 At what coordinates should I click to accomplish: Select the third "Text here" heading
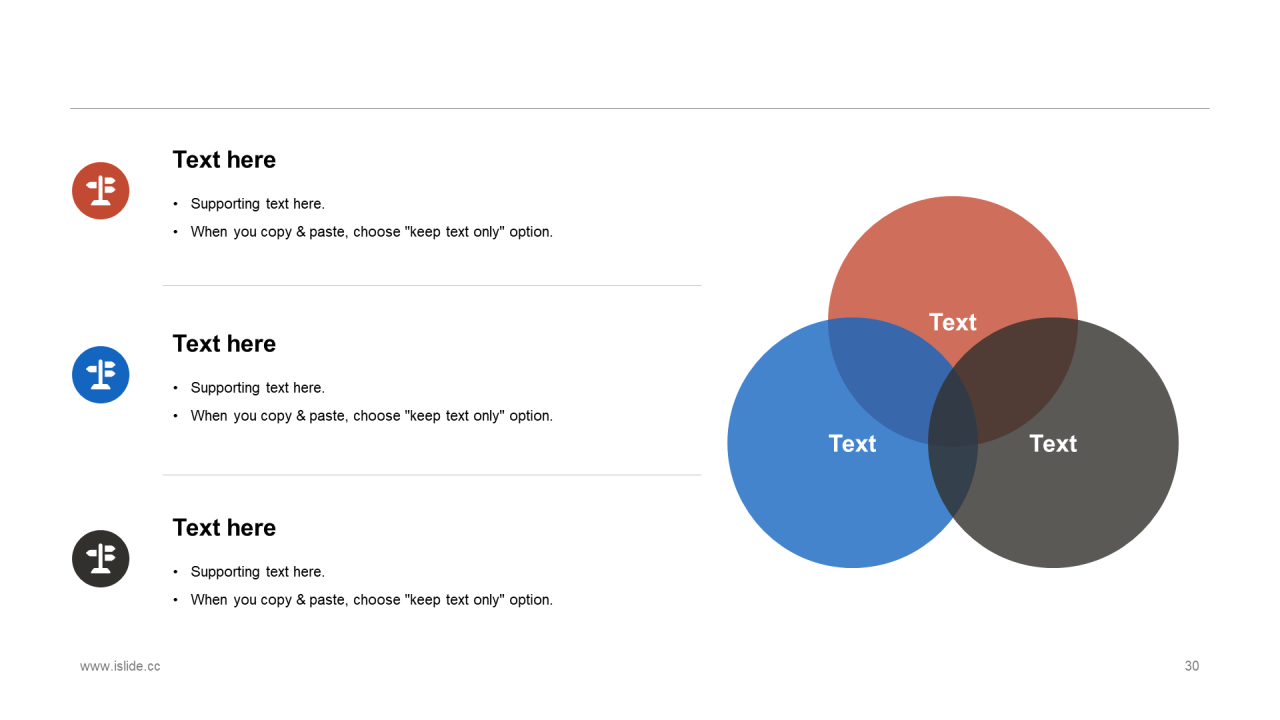224,528
